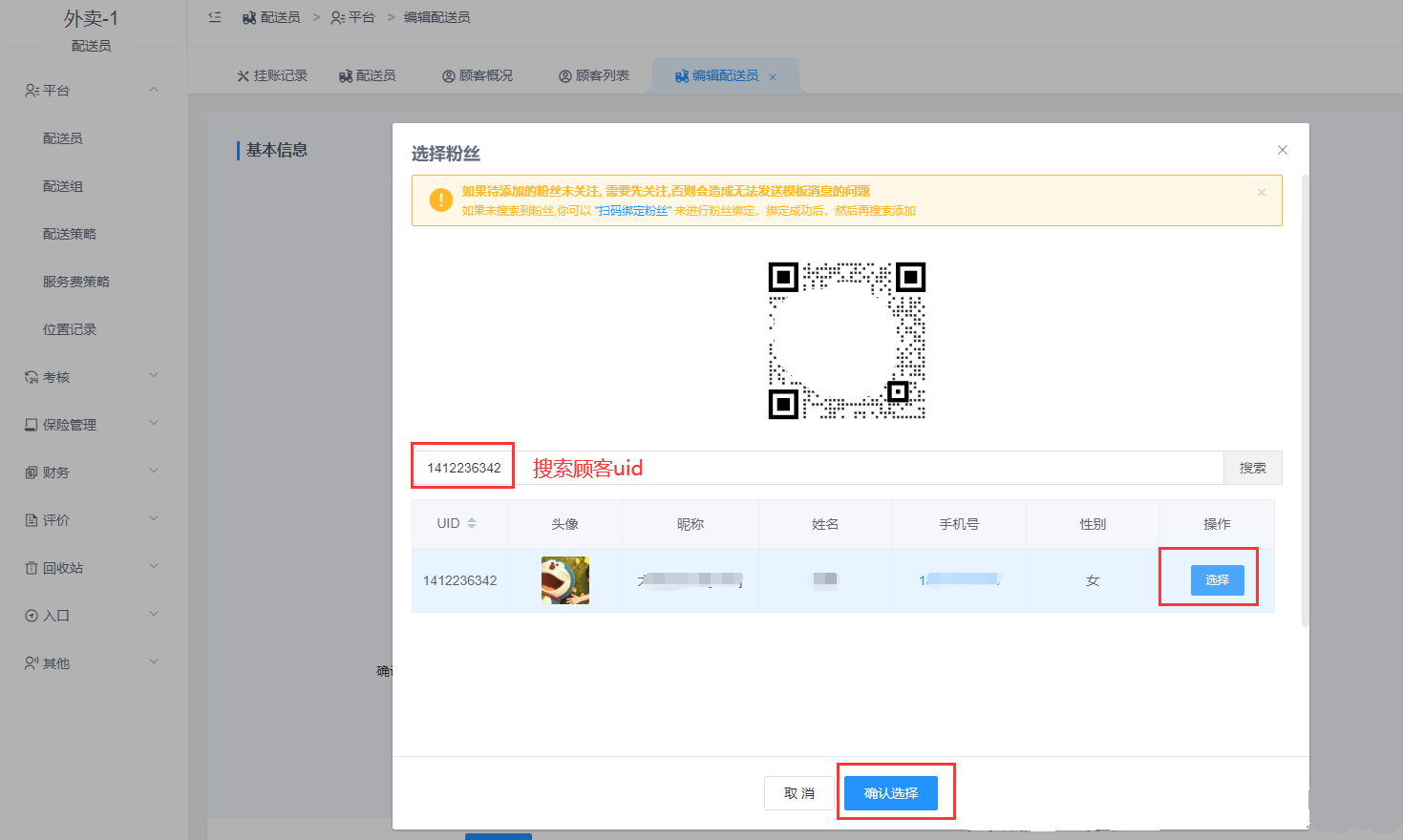The height and width of the screenshot is (840, 1403).
Task: Dismiss the yellow warning alert
Action: (x=1262, y=192)
